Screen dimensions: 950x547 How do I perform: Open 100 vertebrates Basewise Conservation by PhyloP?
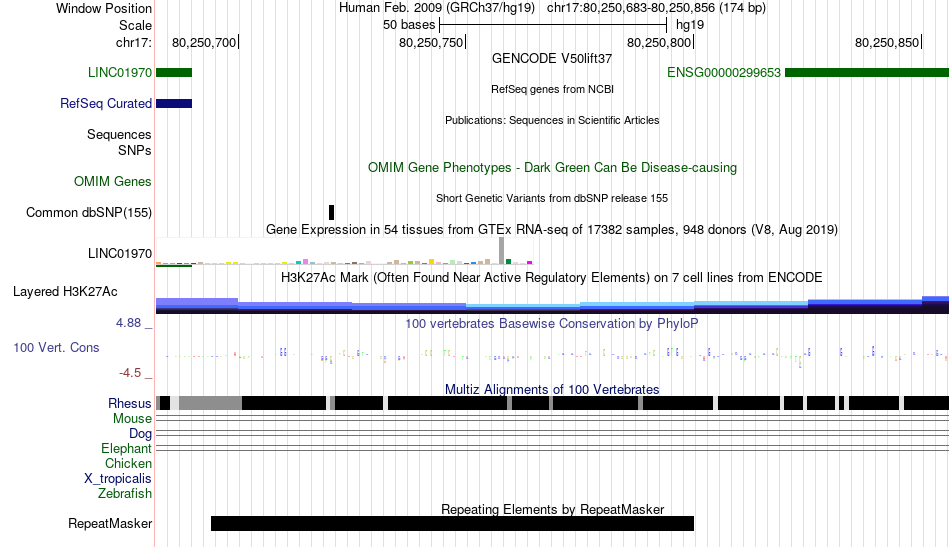tap(552, 323)
